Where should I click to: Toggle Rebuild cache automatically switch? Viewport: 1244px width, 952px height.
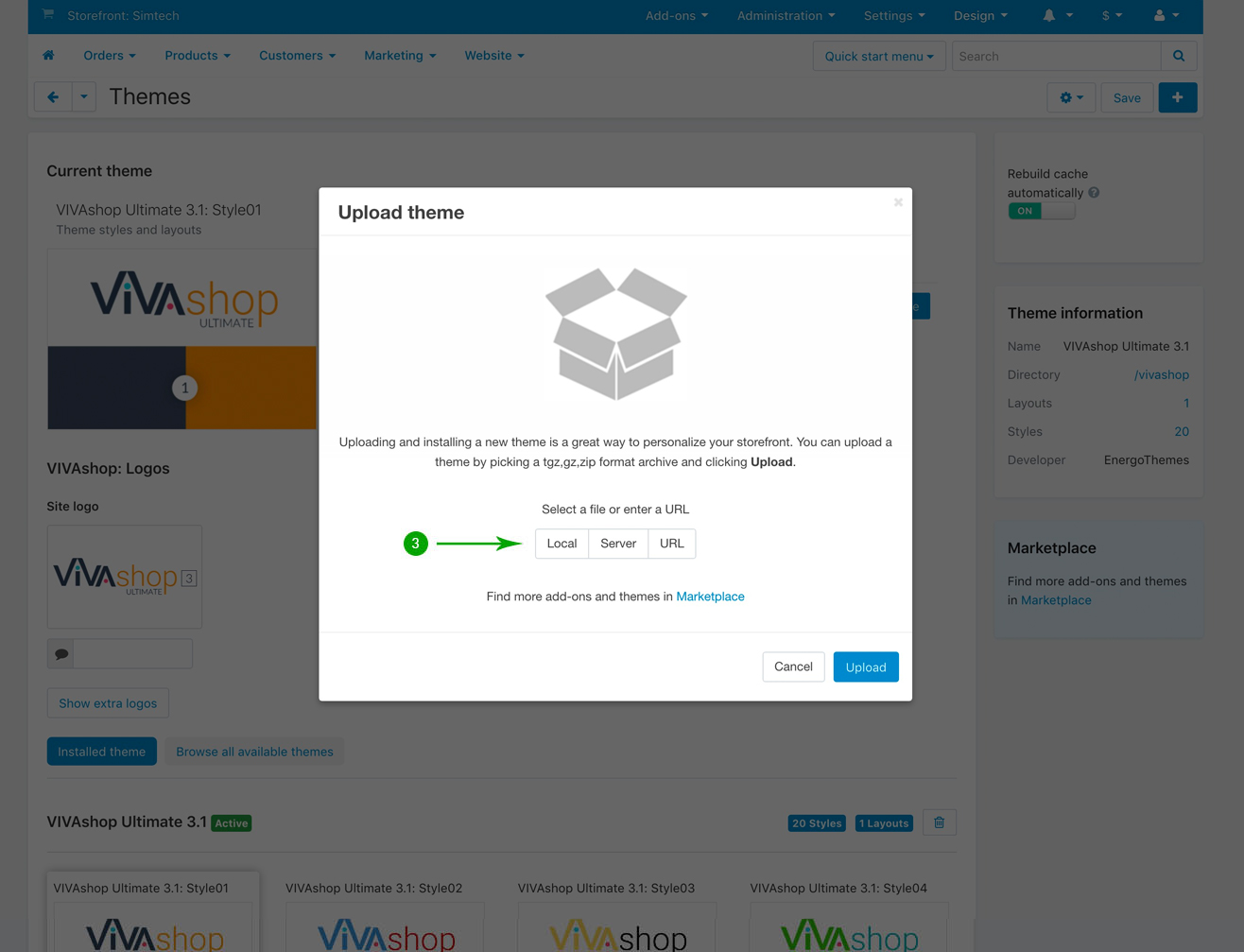[1041, 211]
